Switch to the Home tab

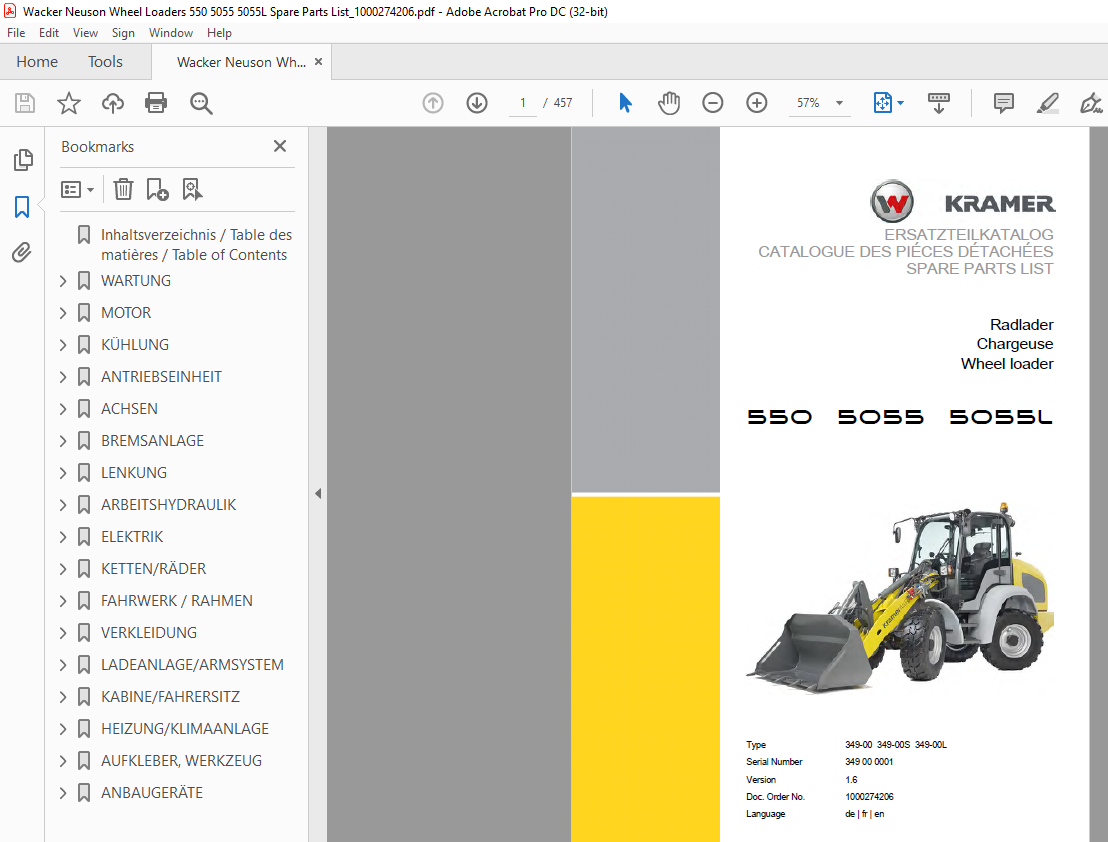tap(37, 61)
